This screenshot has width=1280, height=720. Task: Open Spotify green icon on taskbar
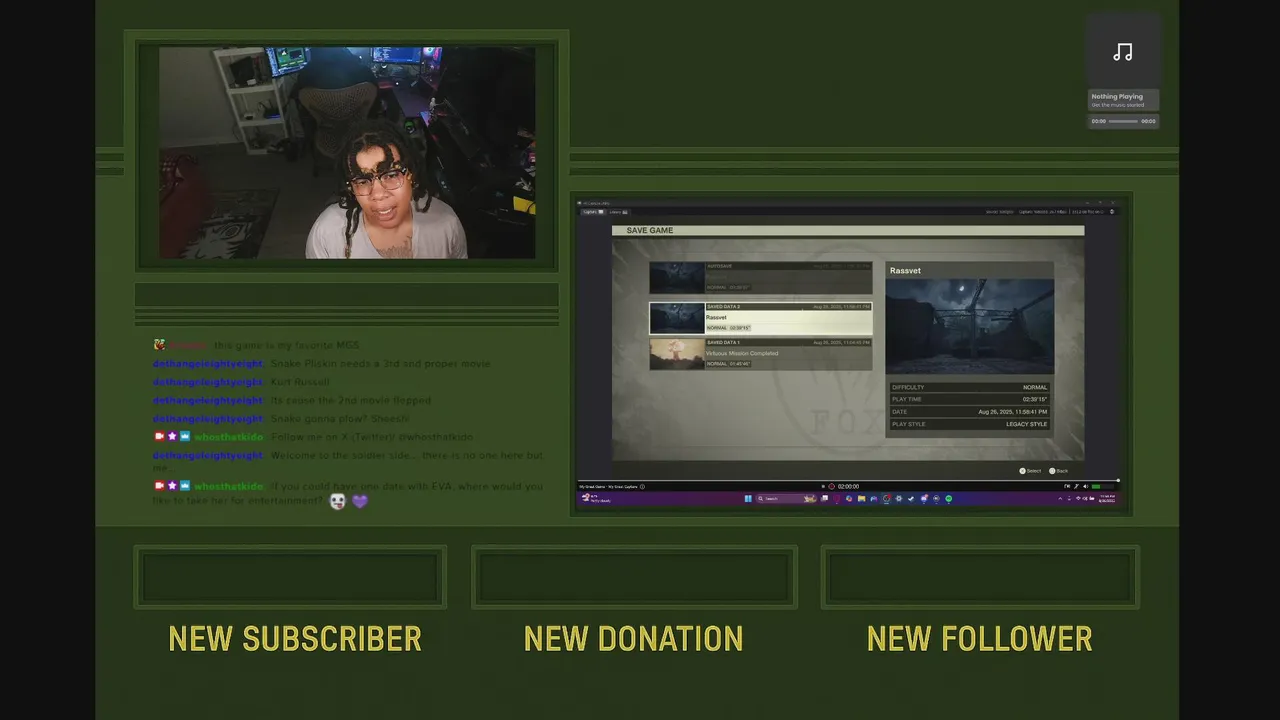point(948,498)
